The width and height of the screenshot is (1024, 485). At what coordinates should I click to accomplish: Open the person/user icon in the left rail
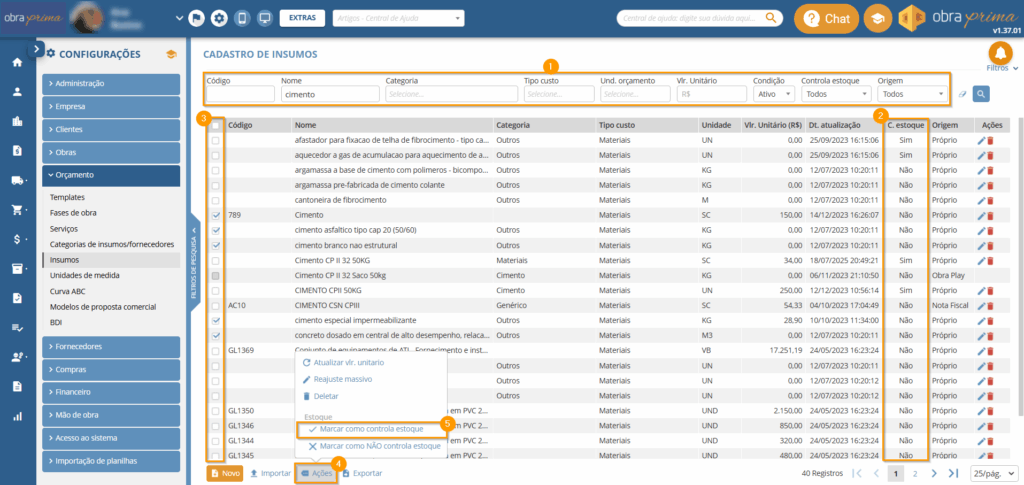(17, 92)
